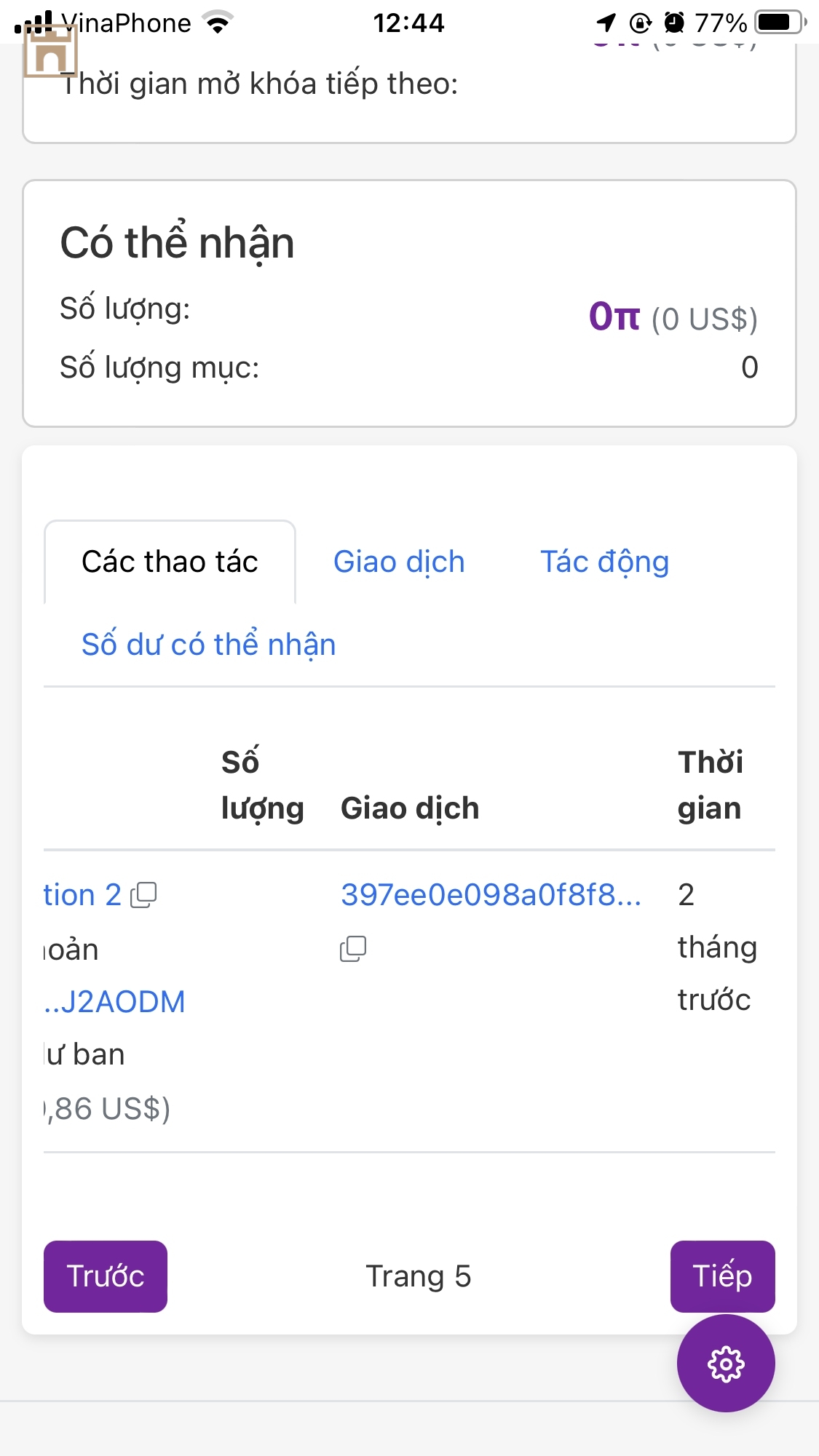Tap the 0π claimable amount value
Image resolution: width=819 pixels, height=1456 pixels.
click(614, 317)
